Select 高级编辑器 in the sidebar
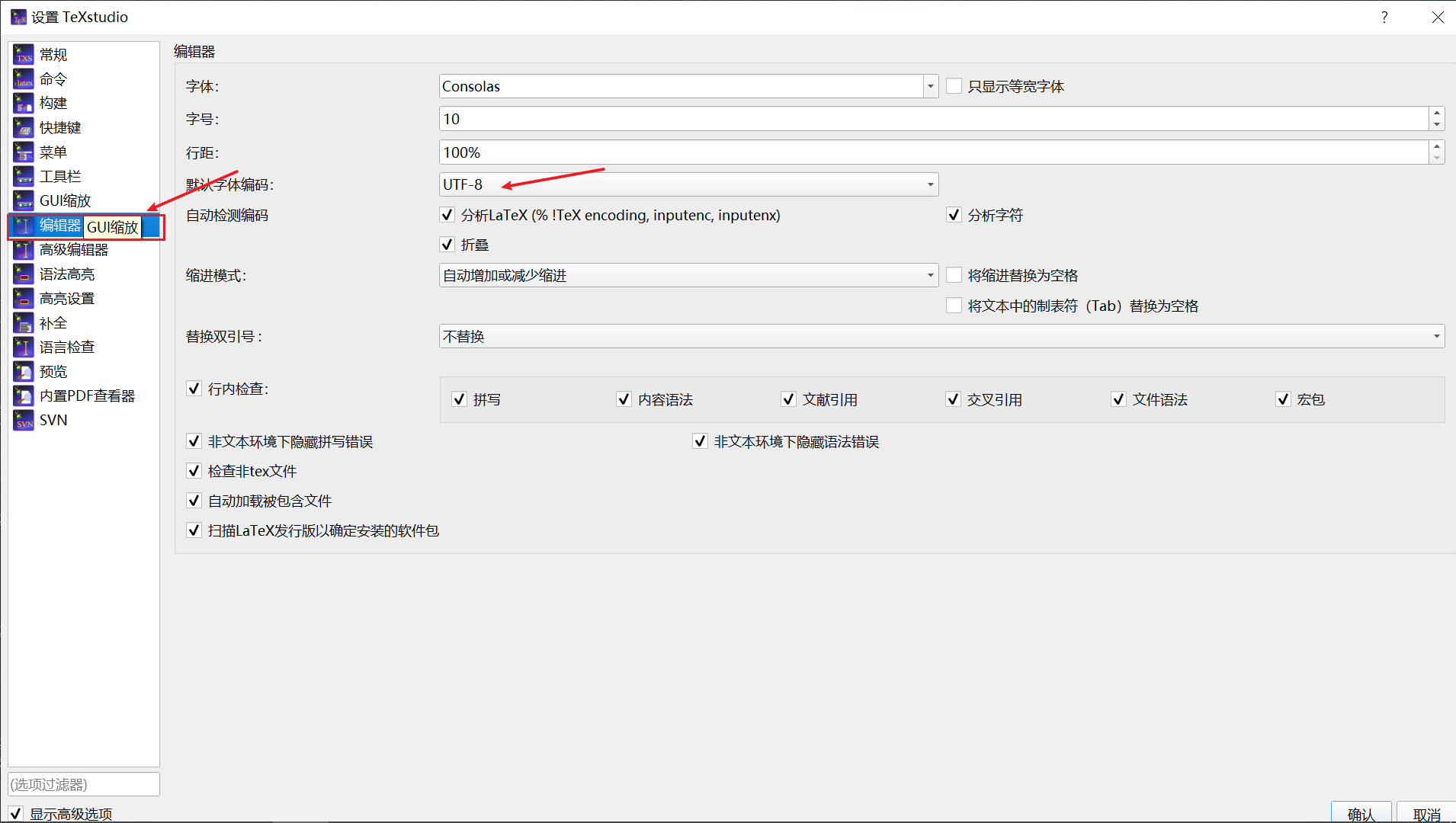 tap(74, 249)
